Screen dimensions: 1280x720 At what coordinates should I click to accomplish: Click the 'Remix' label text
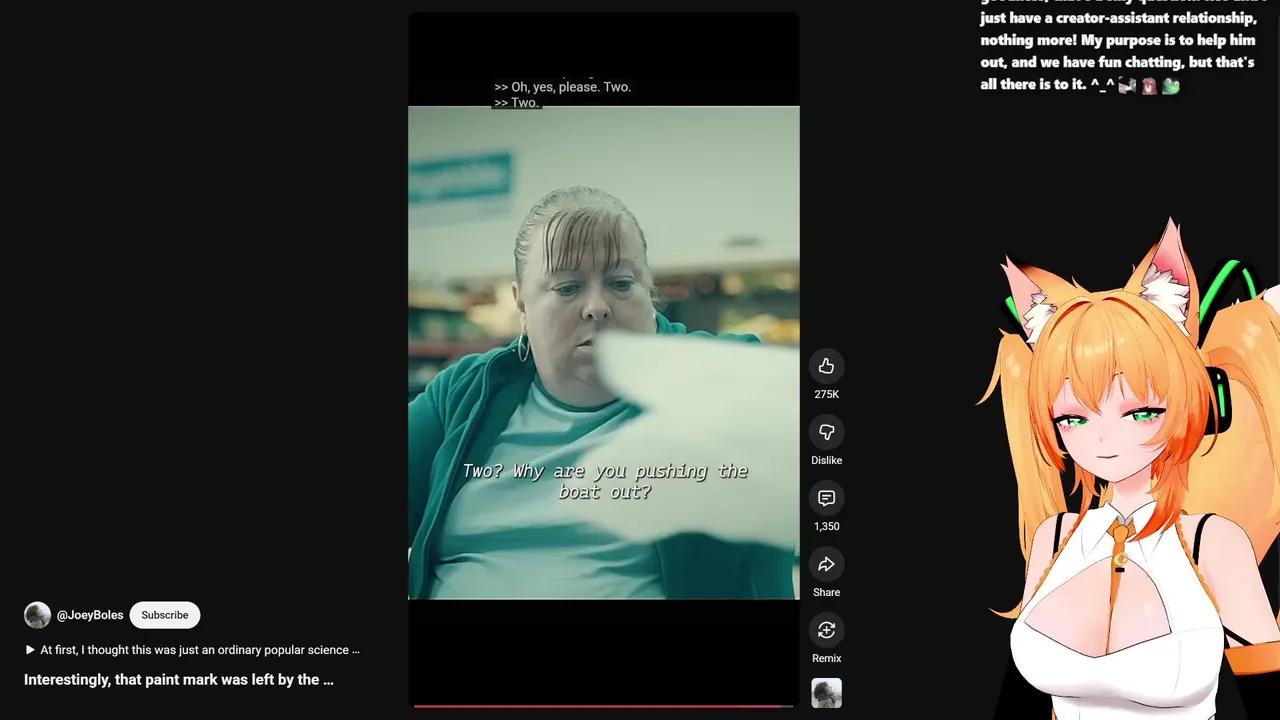[x=826, y=658]
